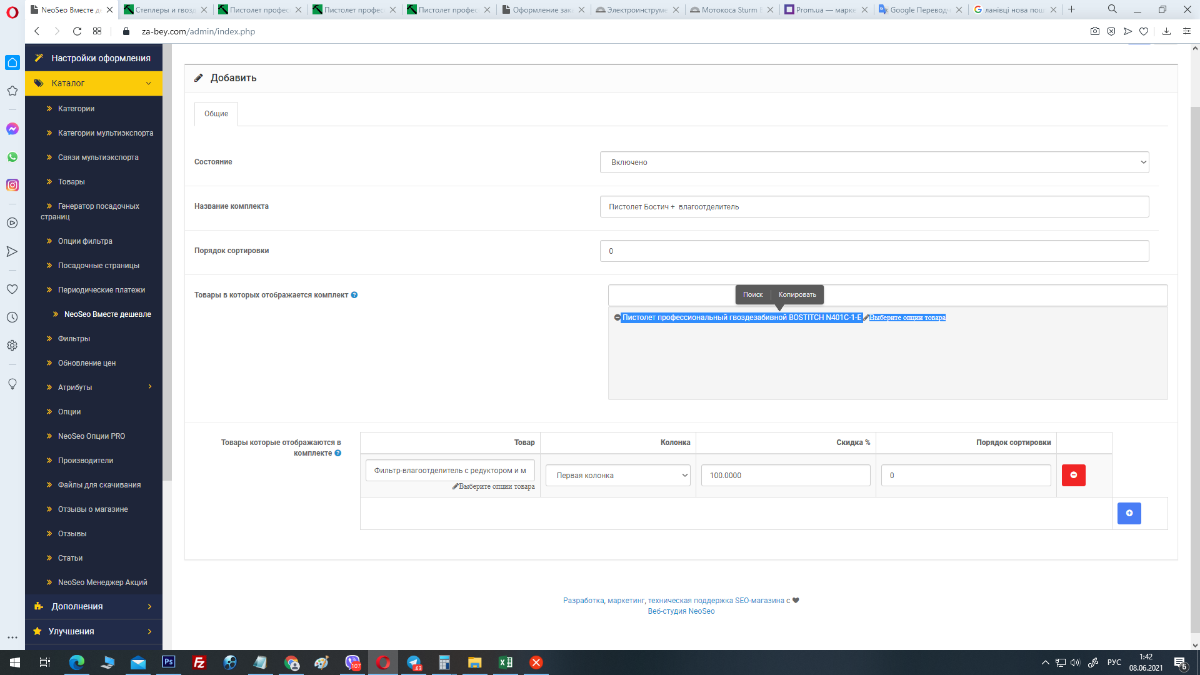Open Обновление цен in the sidebar
The height and width of the screenshot is (675, 1200).
point(87,362)
